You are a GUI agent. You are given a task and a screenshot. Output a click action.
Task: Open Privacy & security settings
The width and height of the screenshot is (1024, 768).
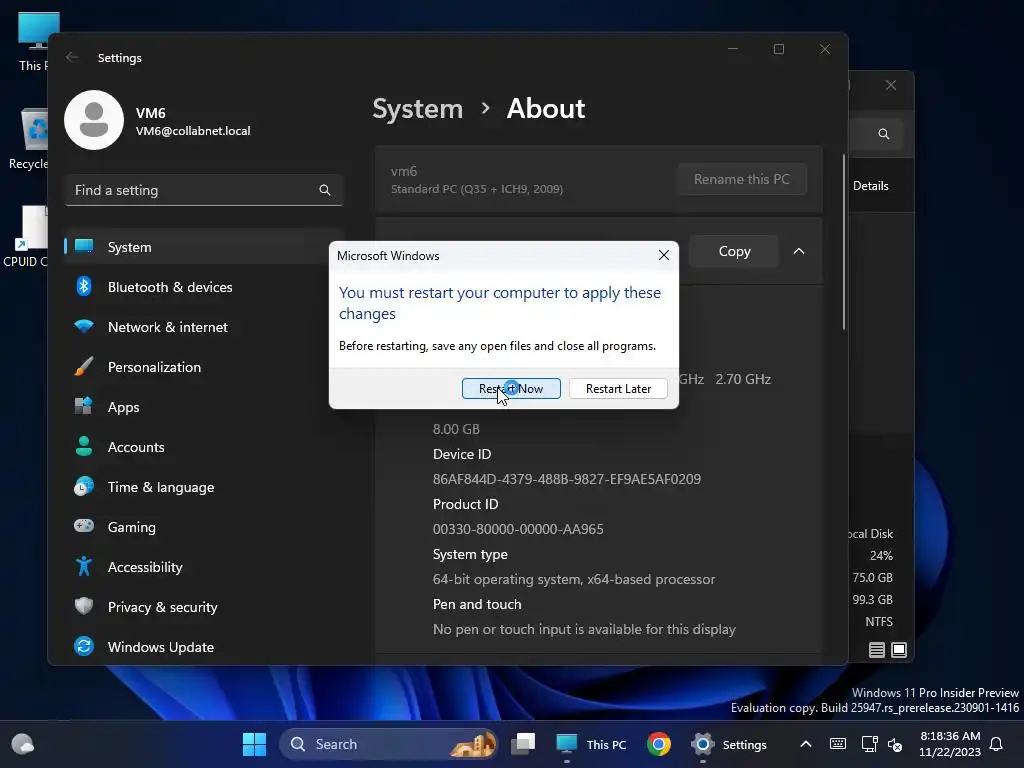click(x=204, y=607)
